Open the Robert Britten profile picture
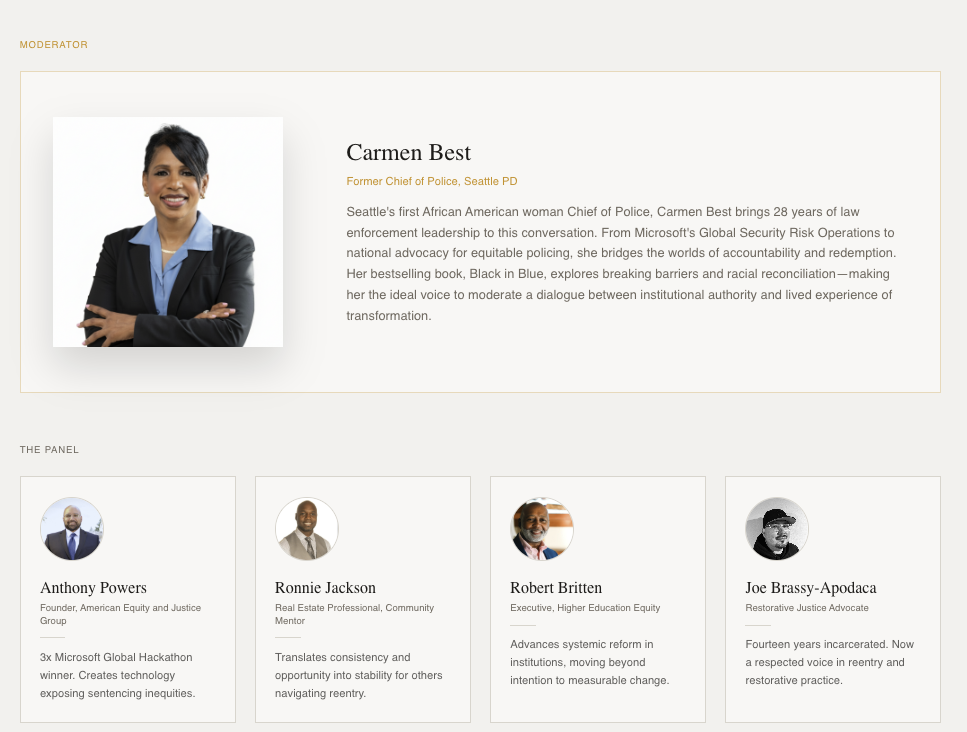This screenshot has width=967, height=732. point(541,529)
